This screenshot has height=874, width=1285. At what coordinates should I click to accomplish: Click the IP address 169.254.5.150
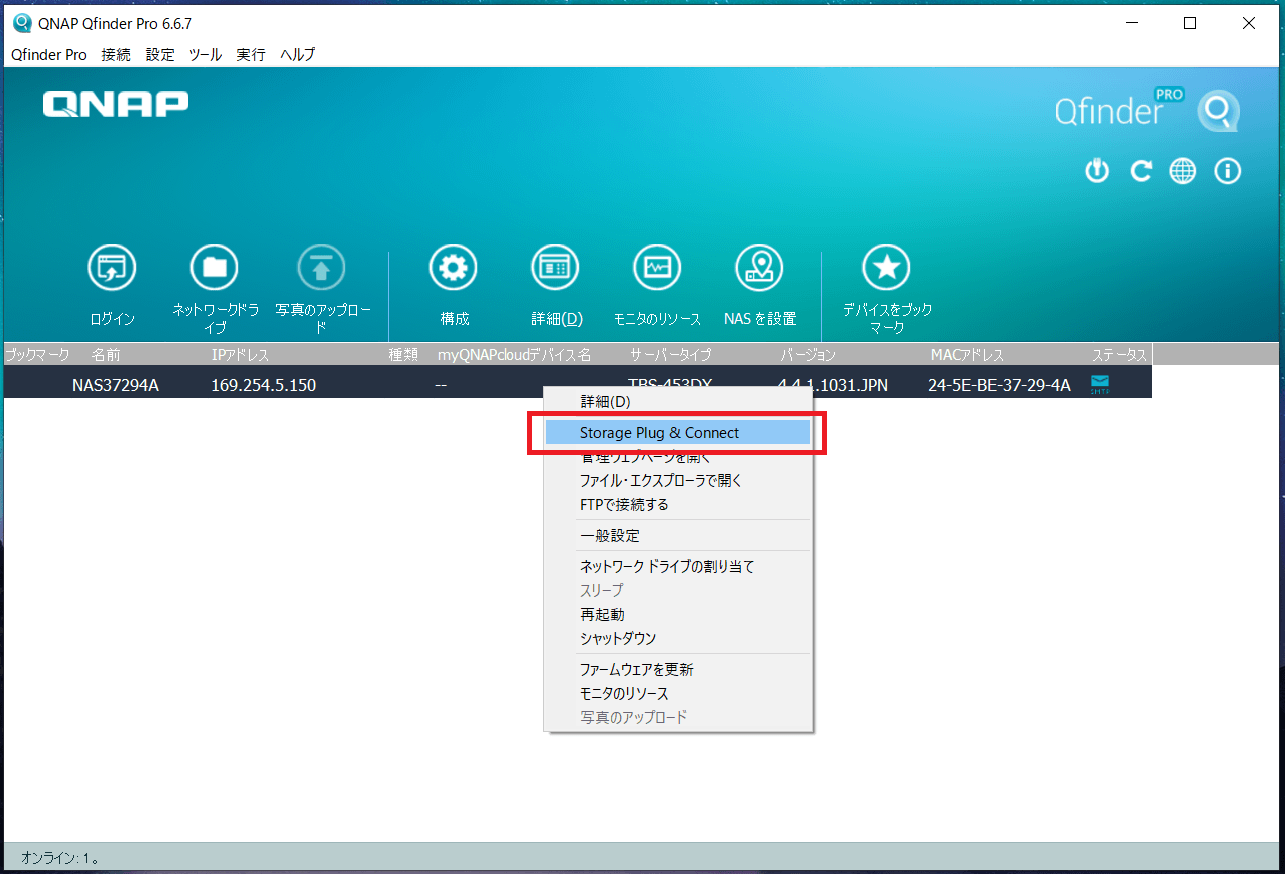pyautogui.click(x=263, y=385)
